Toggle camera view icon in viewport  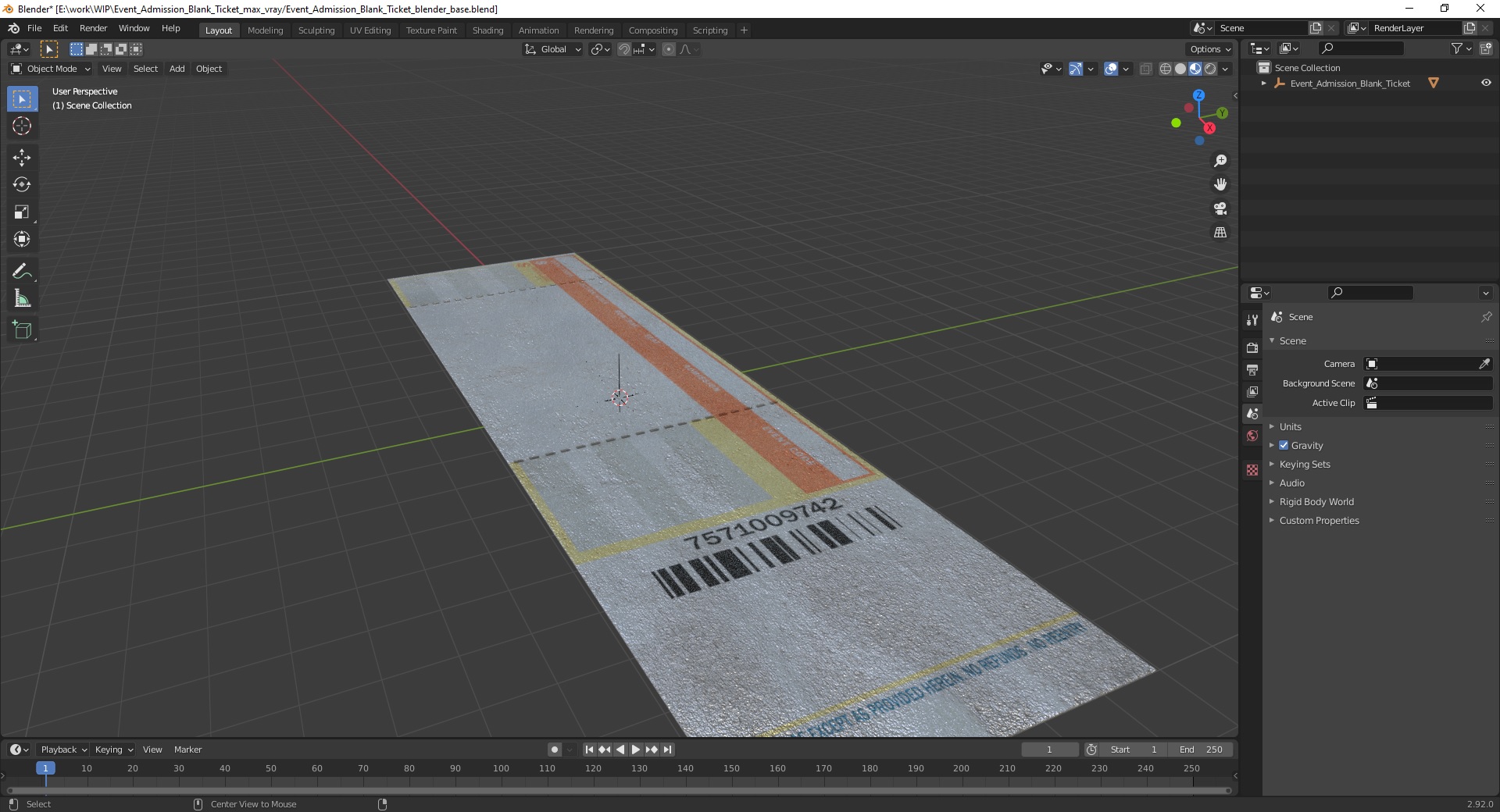1220,208
